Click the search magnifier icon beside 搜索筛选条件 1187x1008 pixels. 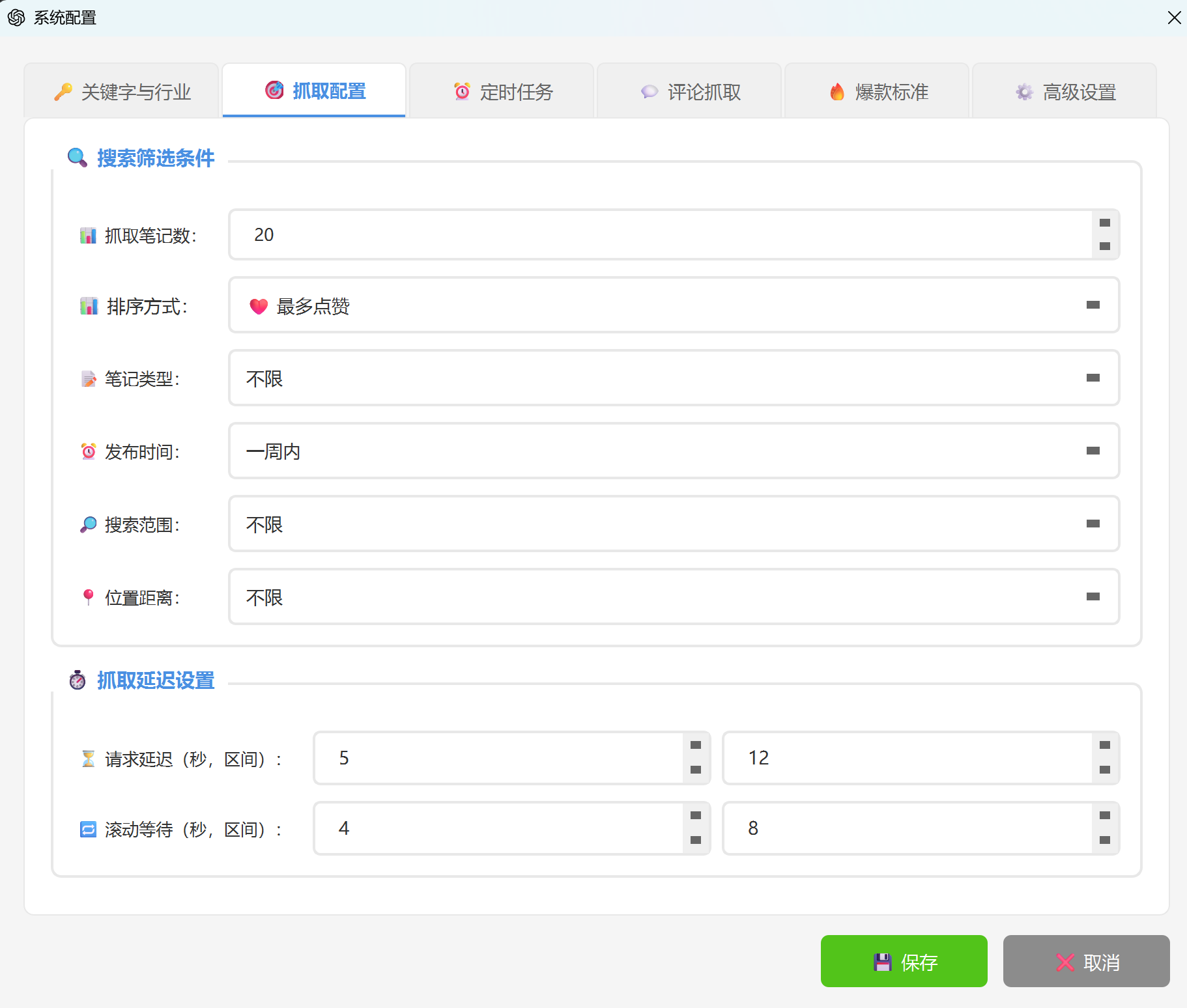(77, 158)
